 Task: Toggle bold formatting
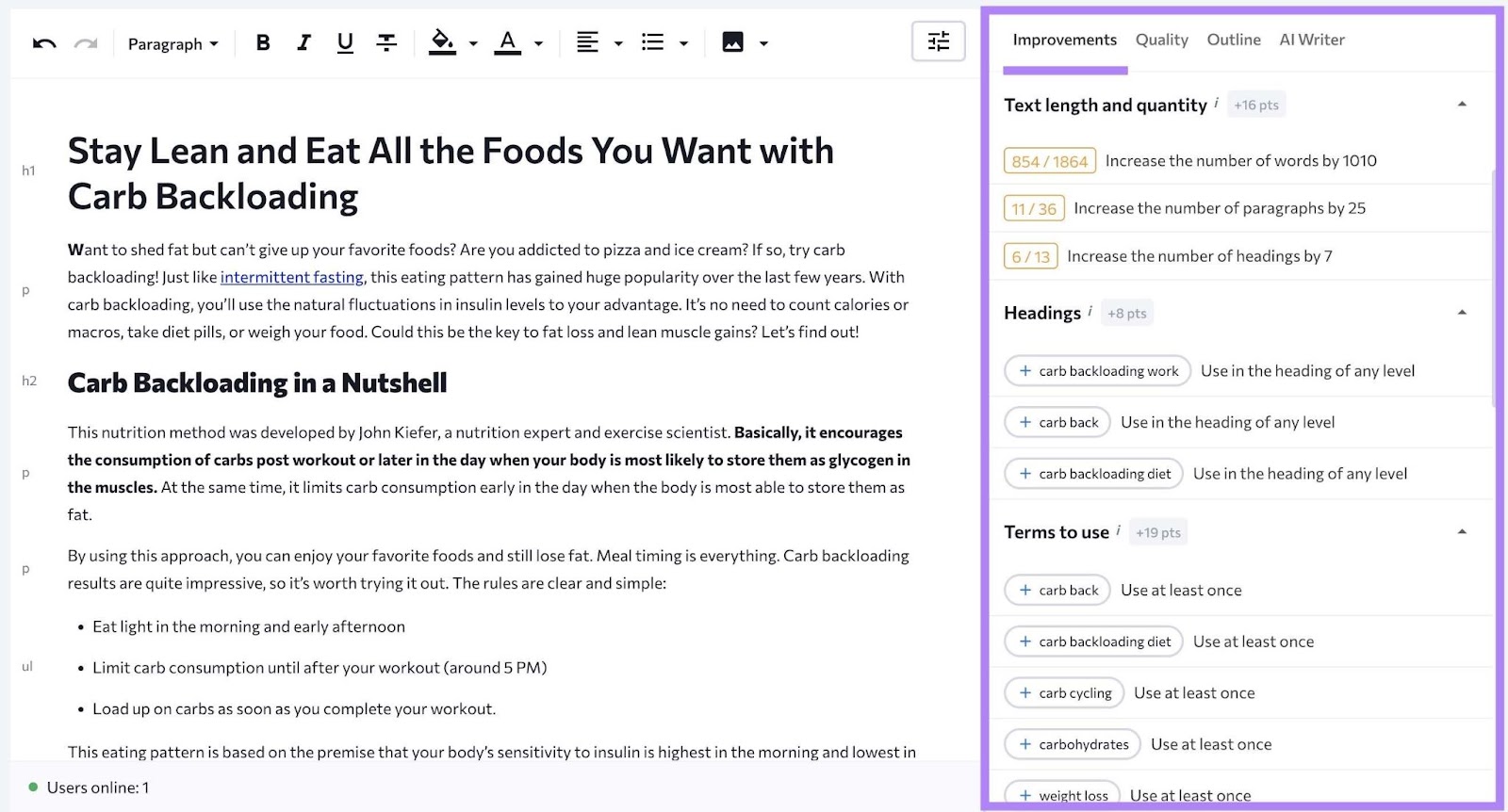pos(263,42)
